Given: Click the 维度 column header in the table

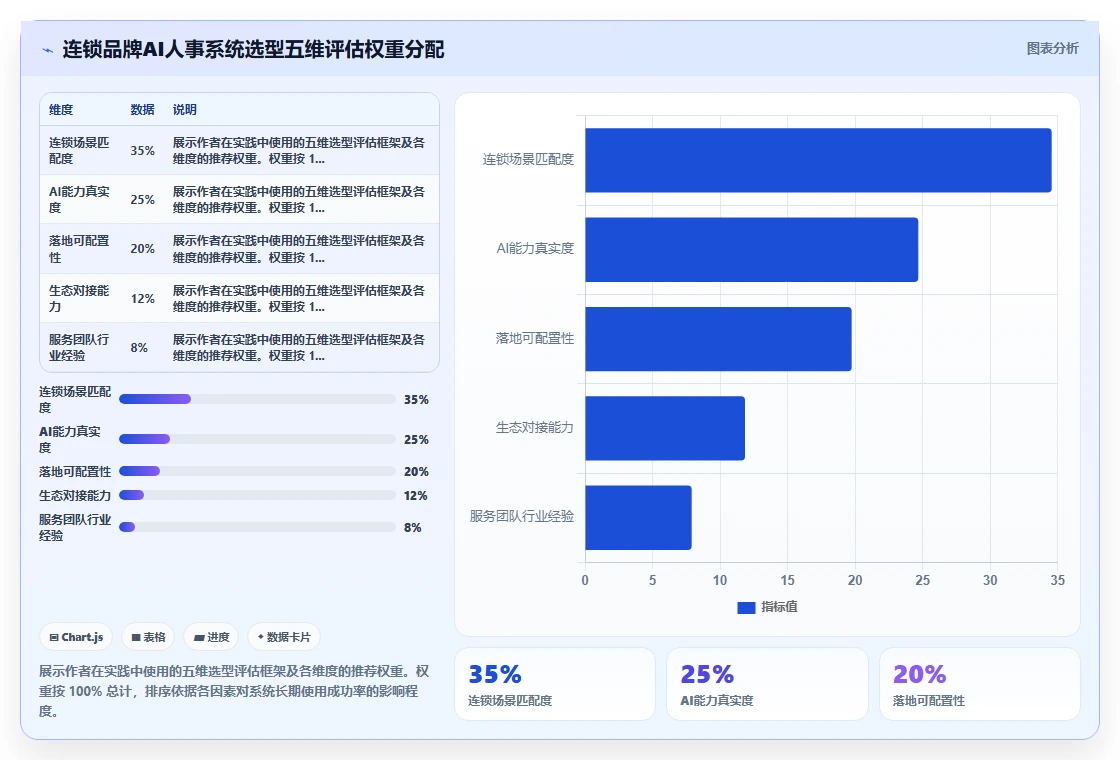Looking at the screenshot, I should (61, 109).
